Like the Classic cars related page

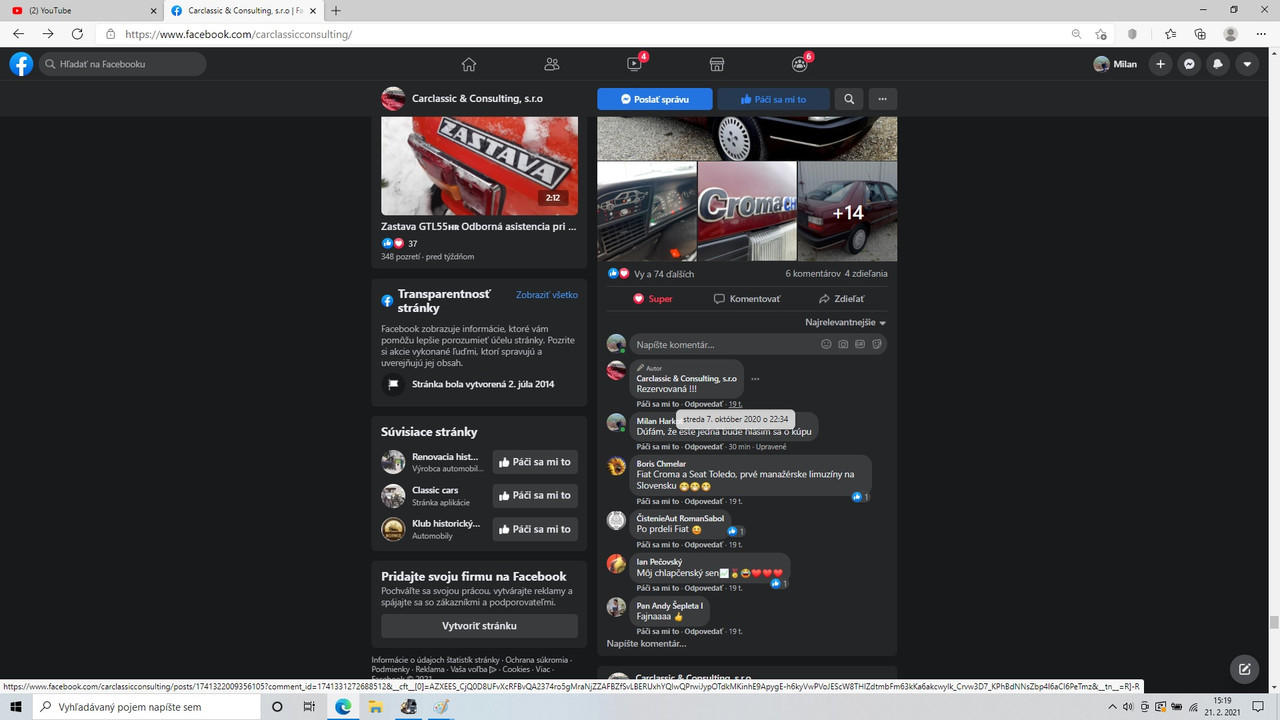pos(535,495)
